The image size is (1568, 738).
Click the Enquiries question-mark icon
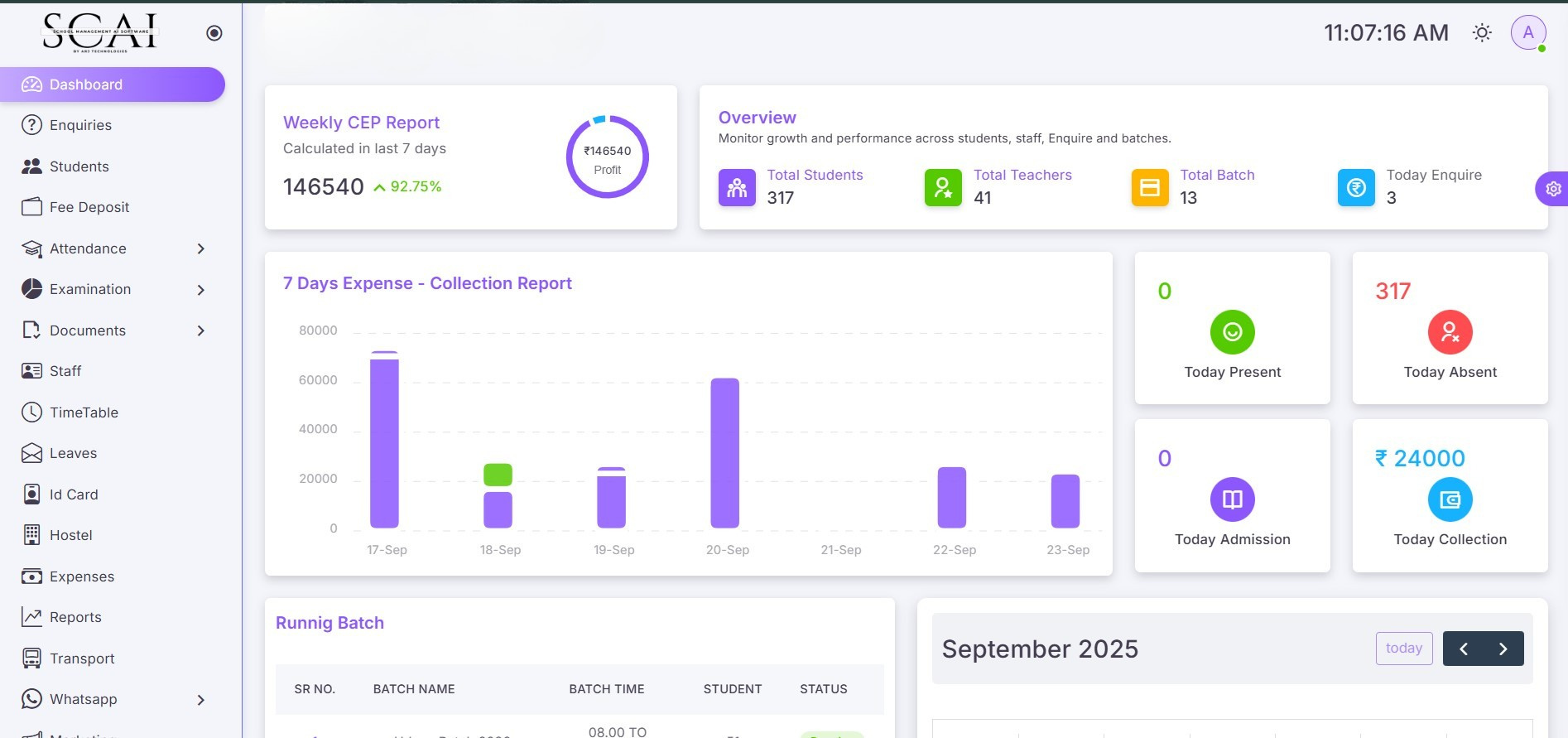click(x=31, y=125)
